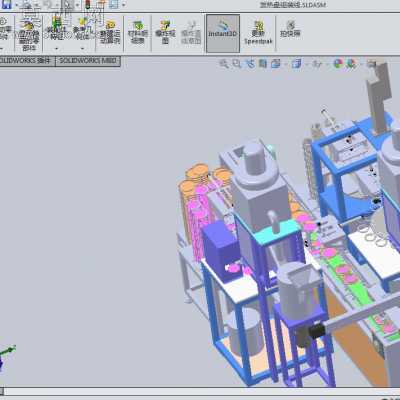Open the Display Style cube icon
This screenshot has height=400, width=400.
coord(296,63)
